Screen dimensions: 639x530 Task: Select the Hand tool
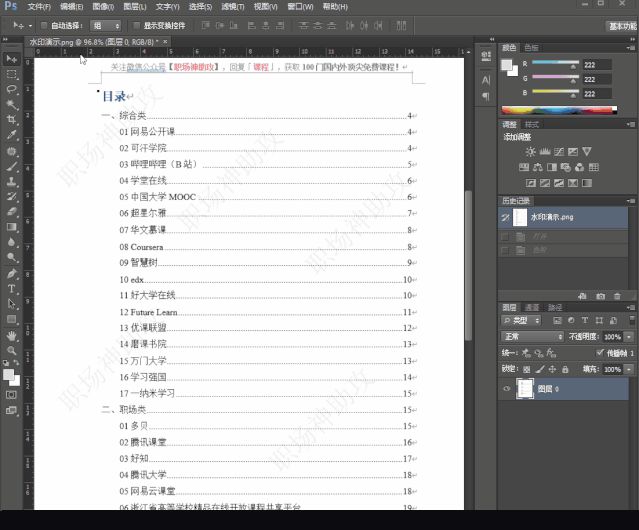pos(11,336)
